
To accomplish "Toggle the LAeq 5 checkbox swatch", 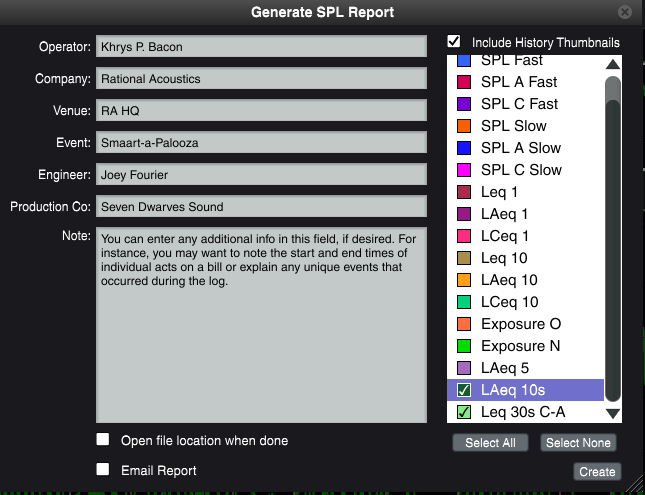I will click(464, 368).
